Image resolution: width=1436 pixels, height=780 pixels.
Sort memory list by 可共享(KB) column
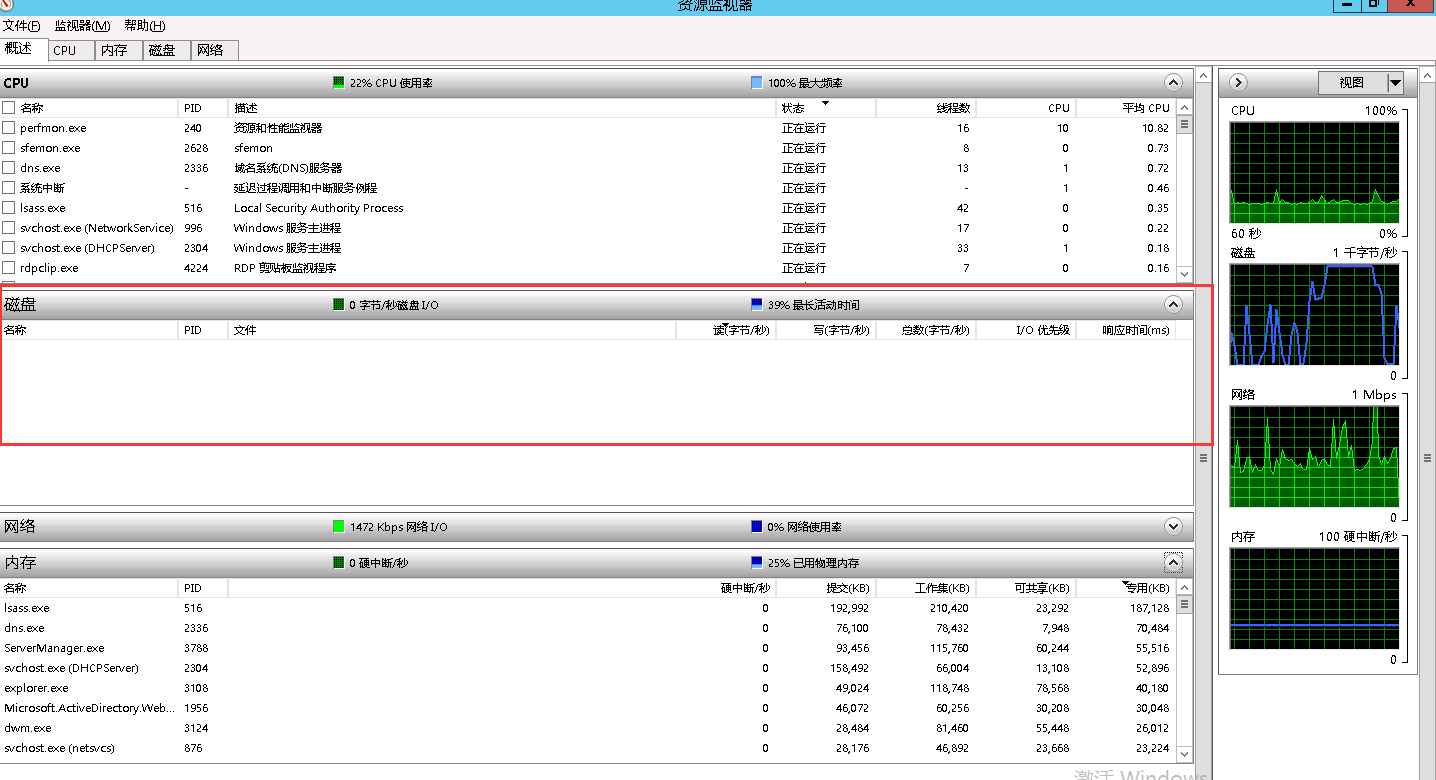point(1026,588)
